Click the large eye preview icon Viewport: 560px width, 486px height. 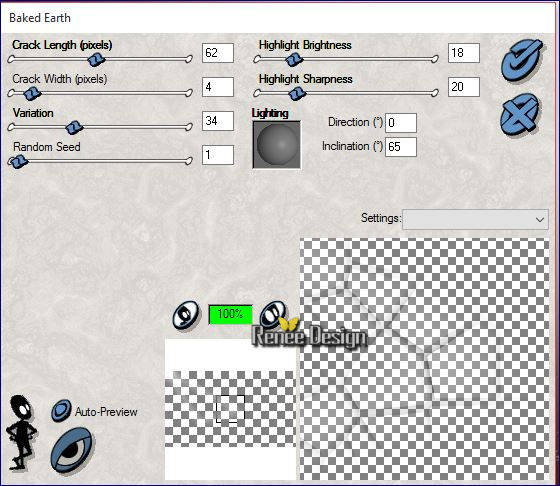(x=71, y=450)
